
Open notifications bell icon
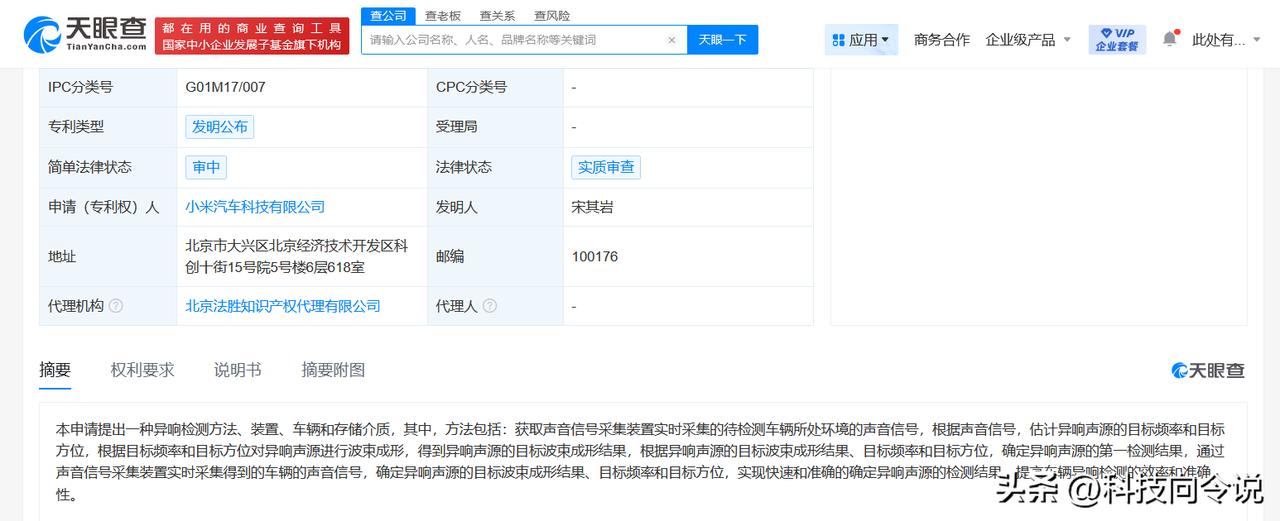pyautogui.click(x=1169, y=39)
